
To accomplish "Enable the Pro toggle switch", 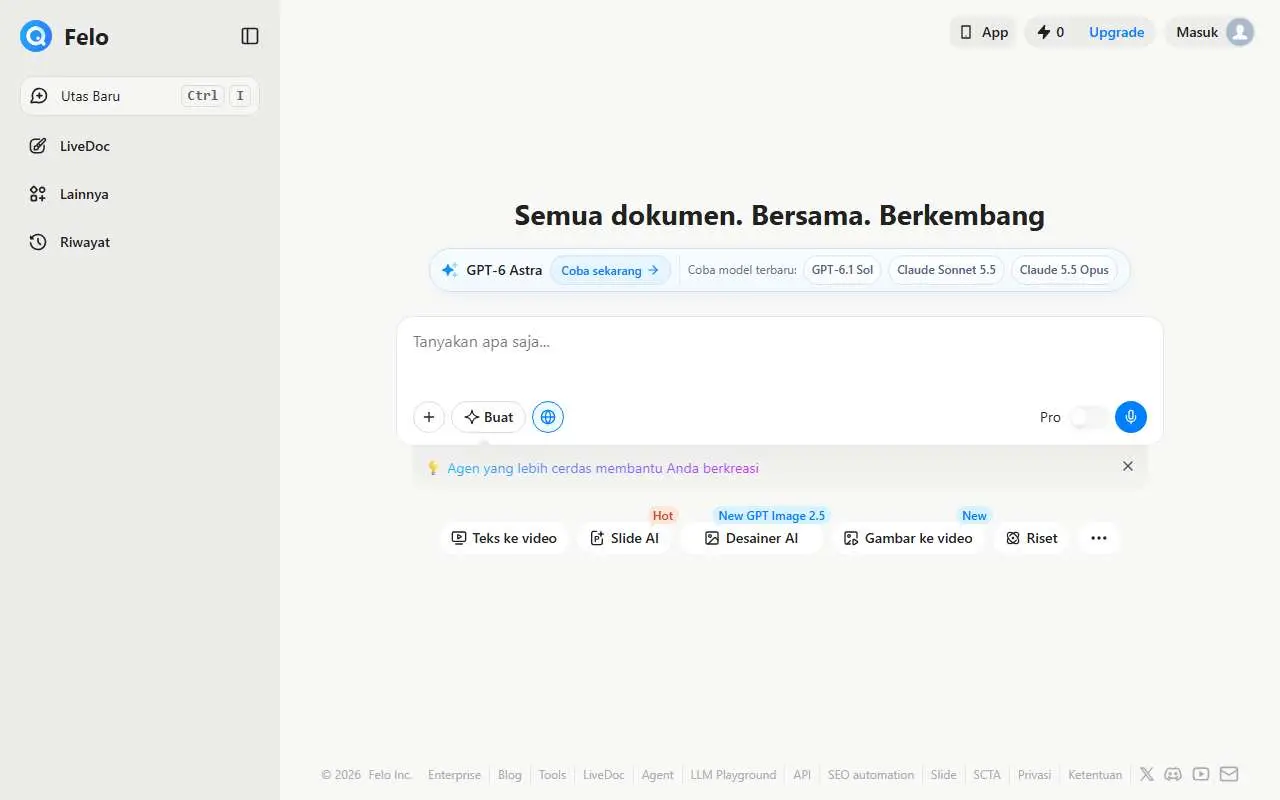I will [x=1088, y=417].
